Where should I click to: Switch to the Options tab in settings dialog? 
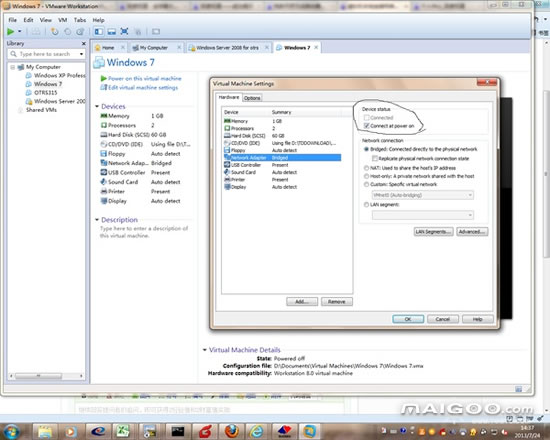point(252,98)
